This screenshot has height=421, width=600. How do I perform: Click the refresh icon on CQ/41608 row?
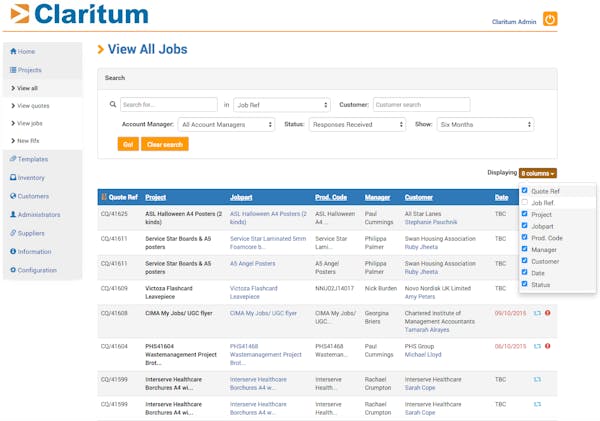click(x=537, y=313)
